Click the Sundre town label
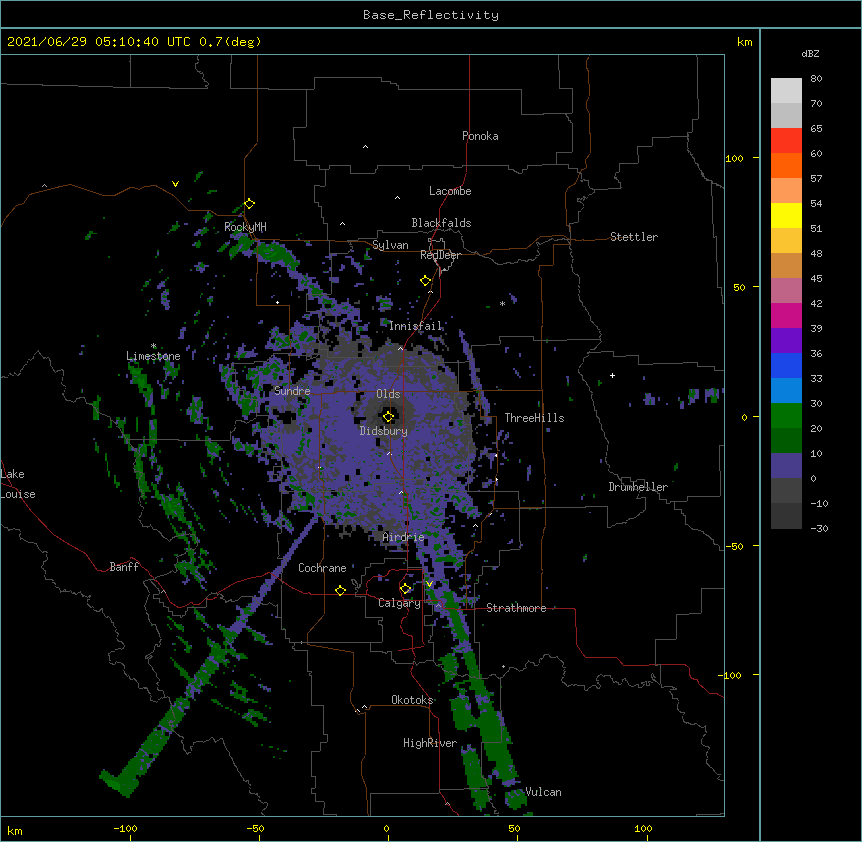862x842 pixels. [292, 391]
